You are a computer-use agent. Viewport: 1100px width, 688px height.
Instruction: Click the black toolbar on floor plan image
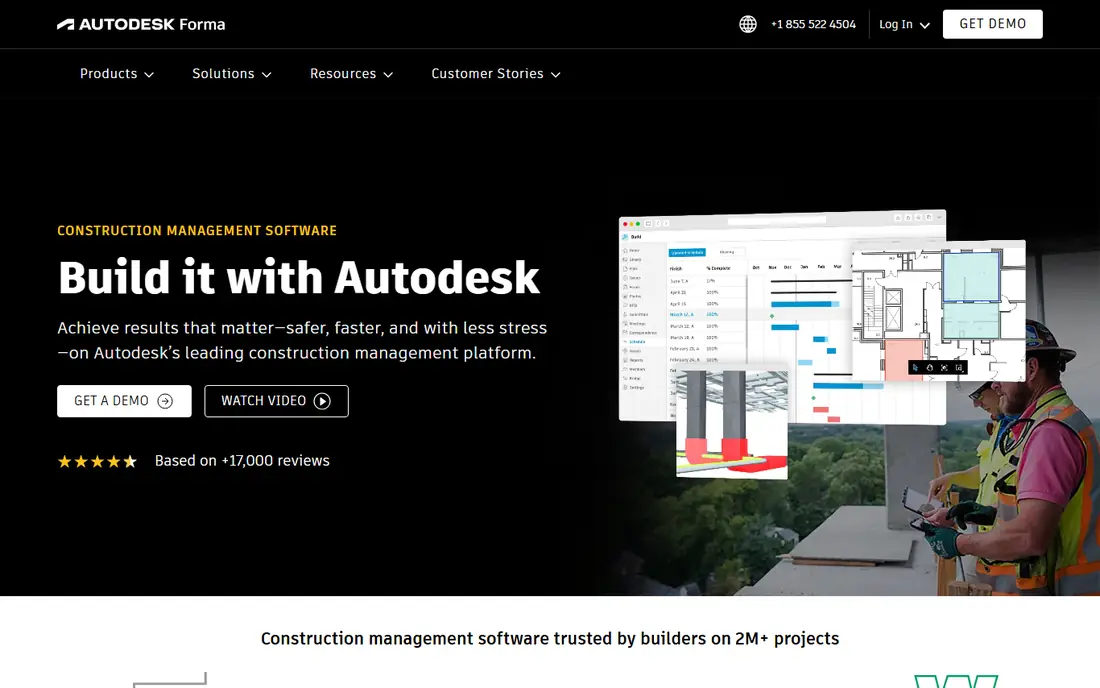point(937,367)
